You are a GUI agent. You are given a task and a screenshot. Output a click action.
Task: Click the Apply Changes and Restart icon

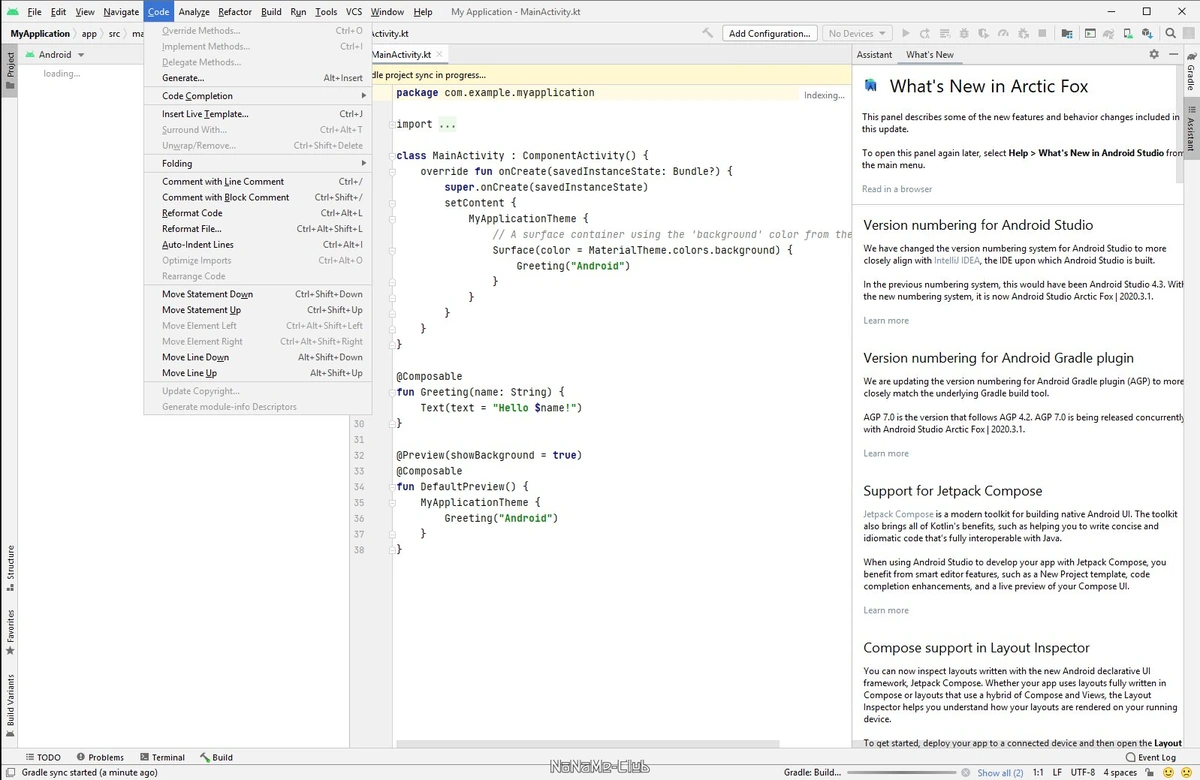click(x=925, y=33)
